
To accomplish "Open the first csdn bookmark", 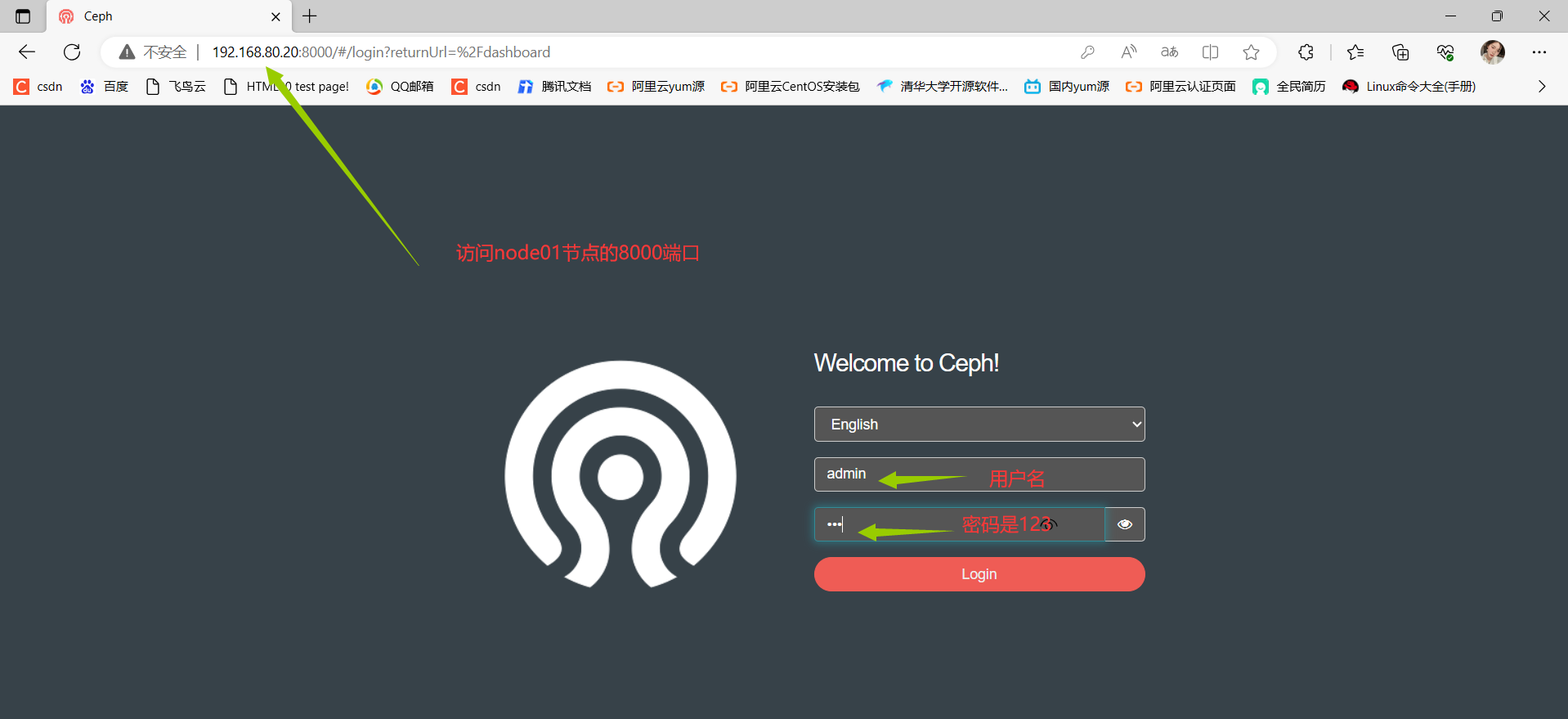I will (38, 87).
